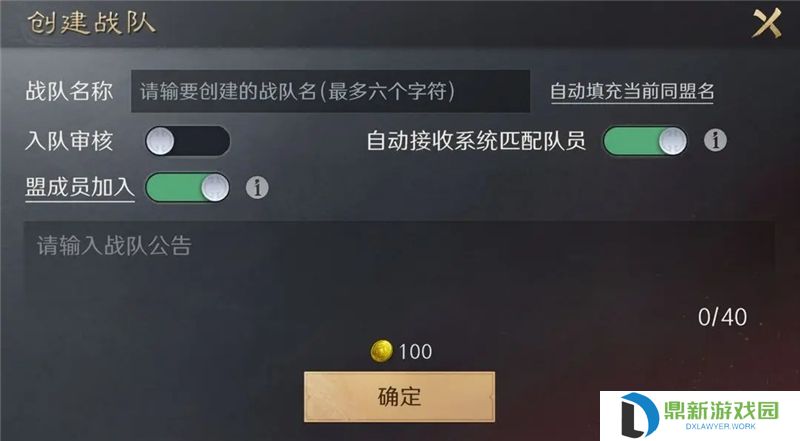Viewport: 800px width, 441px height.
Task: Click the 自动接收系统匹配队员 label text
Action: (x=476, y=141)
